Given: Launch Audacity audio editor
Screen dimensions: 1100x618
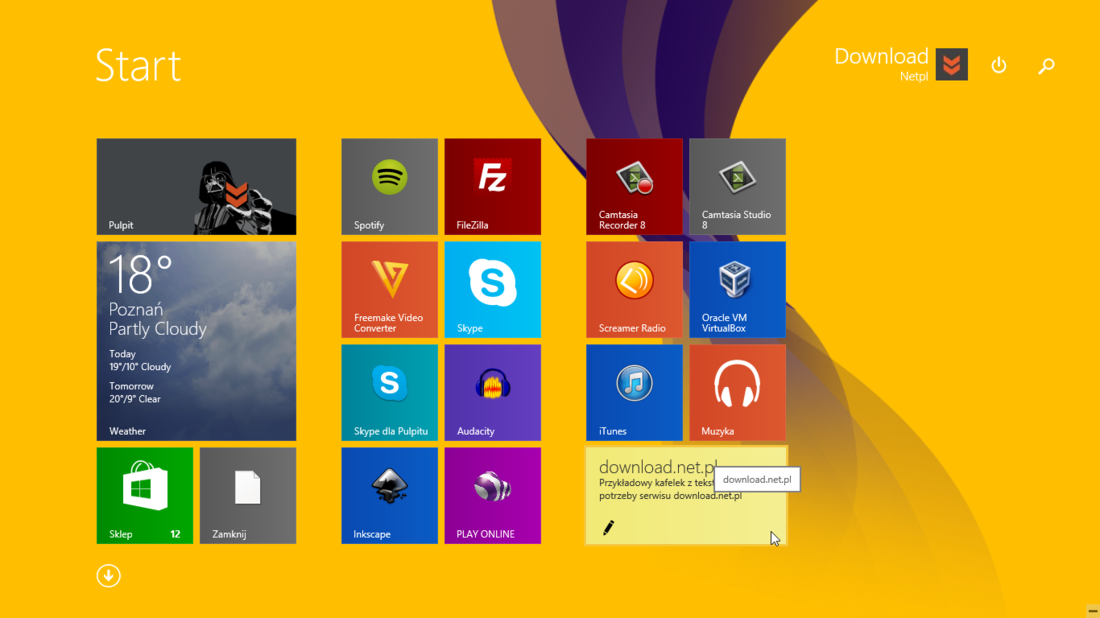Looking at the screenshot, I should click(492, 393).
